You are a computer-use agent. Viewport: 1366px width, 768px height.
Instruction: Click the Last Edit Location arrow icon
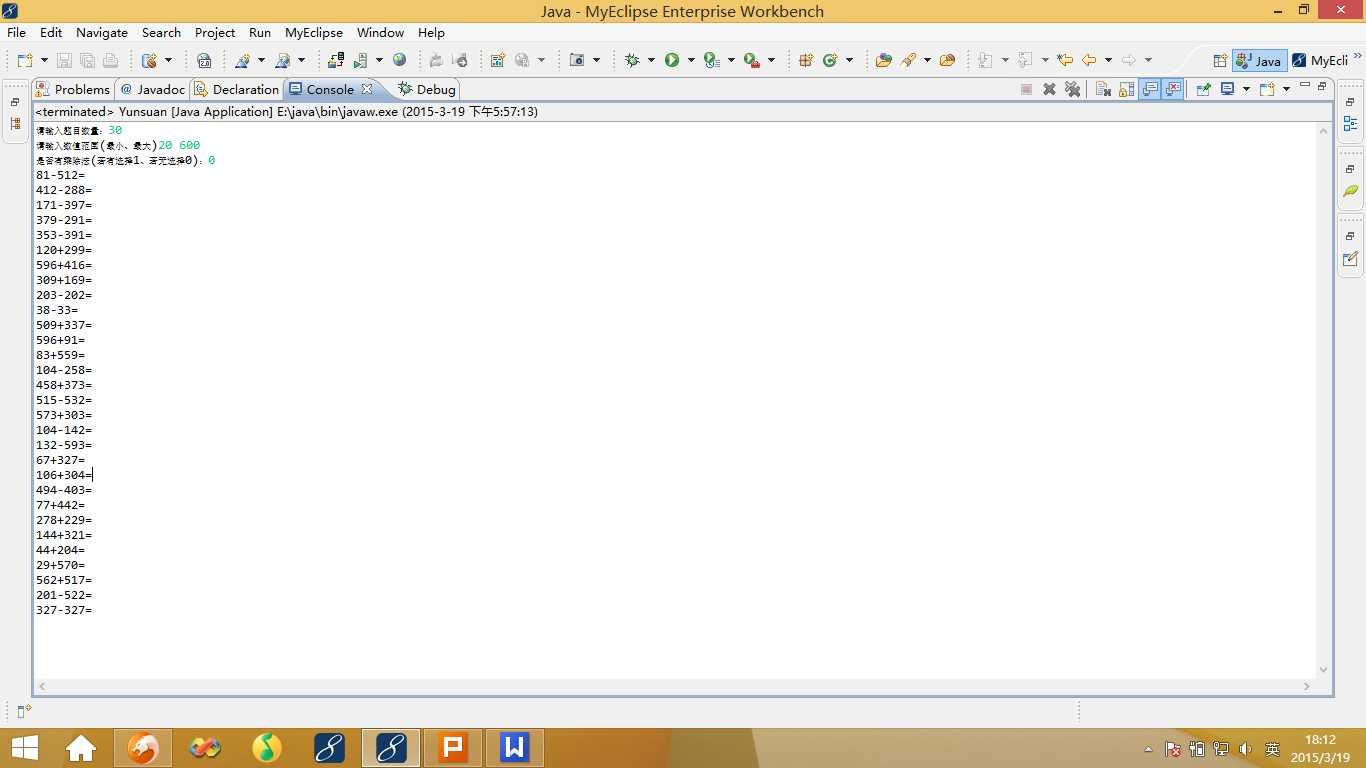(x=1065, y=60)
